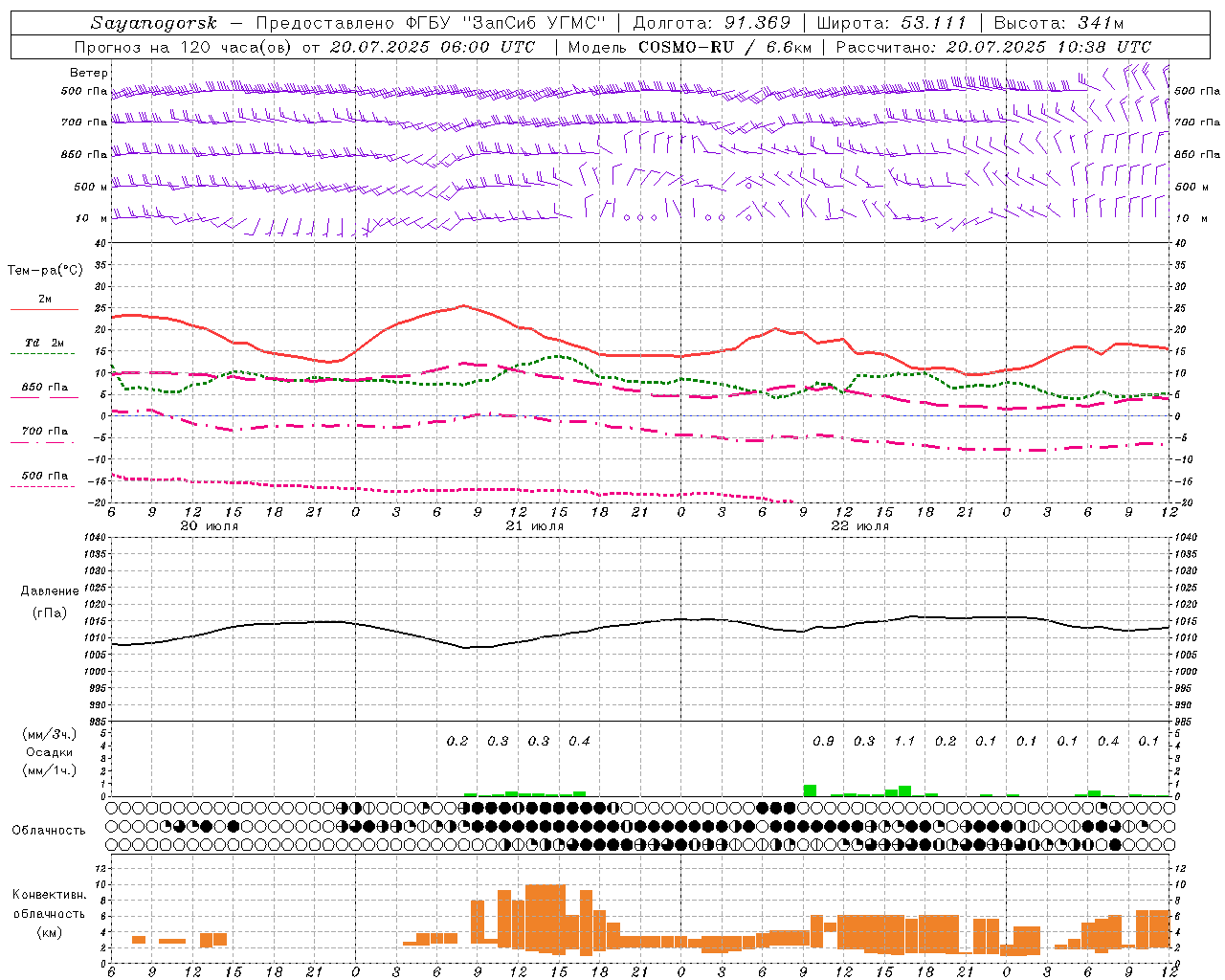Viewport: 1225px width, 980px height.
Task: Click the 850 гПа temperature legend entry
Action: coord(45,388)
